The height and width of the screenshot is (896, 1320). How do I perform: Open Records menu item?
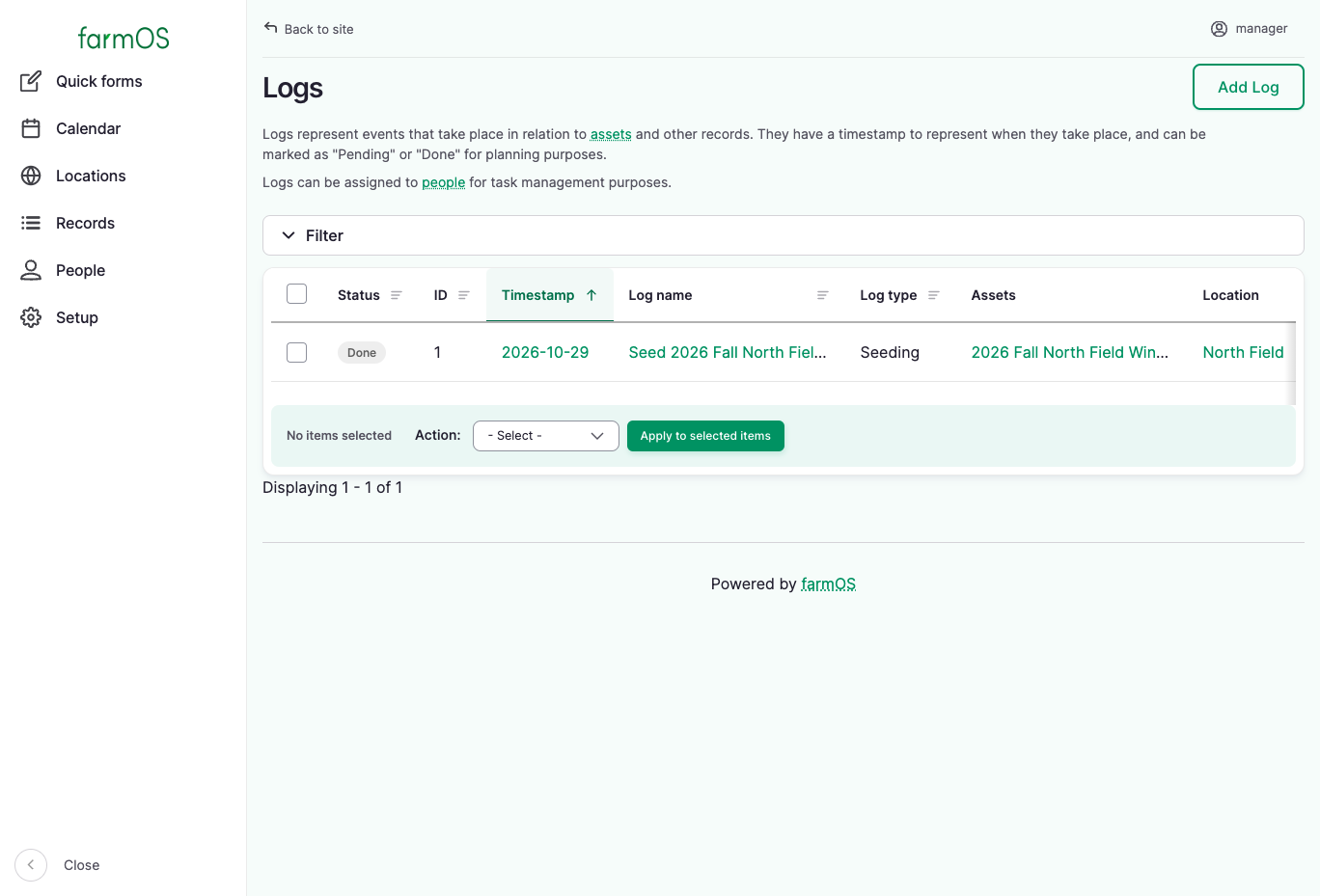[85, 223]
